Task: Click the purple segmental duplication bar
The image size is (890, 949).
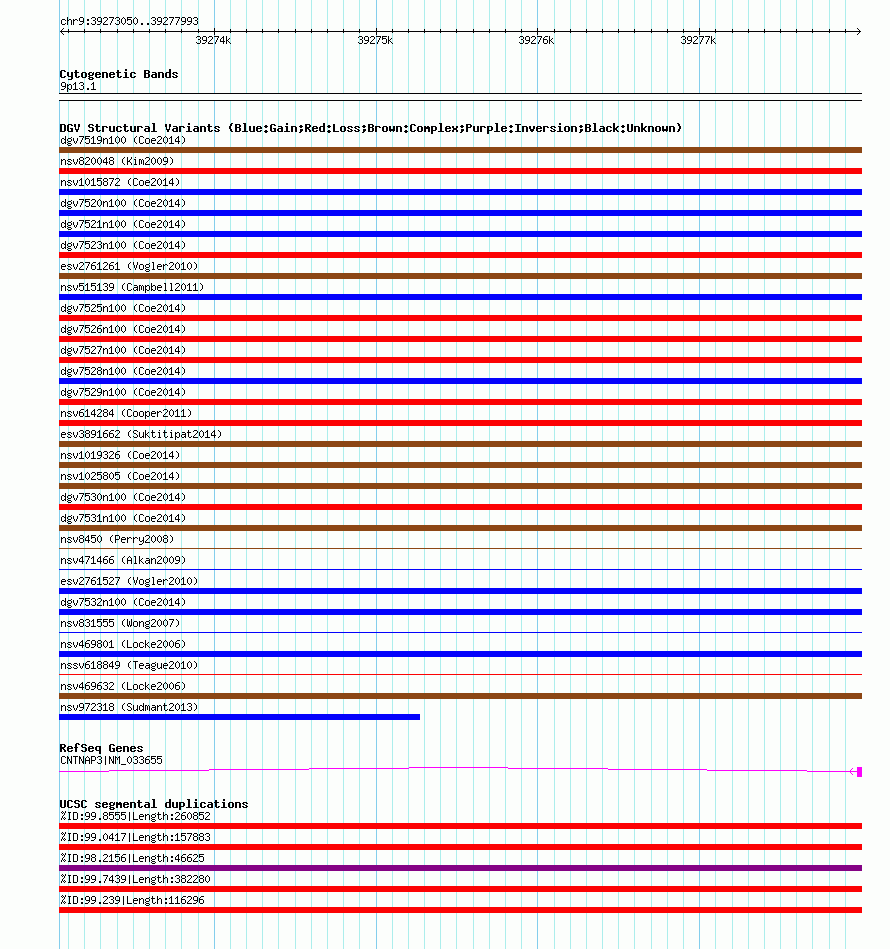Action: click(460, 868)
